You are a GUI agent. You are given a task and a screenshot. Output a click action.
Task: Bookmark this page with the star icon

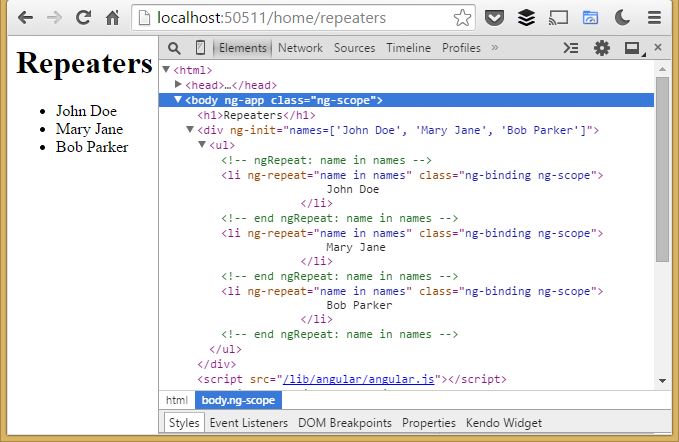462,18
